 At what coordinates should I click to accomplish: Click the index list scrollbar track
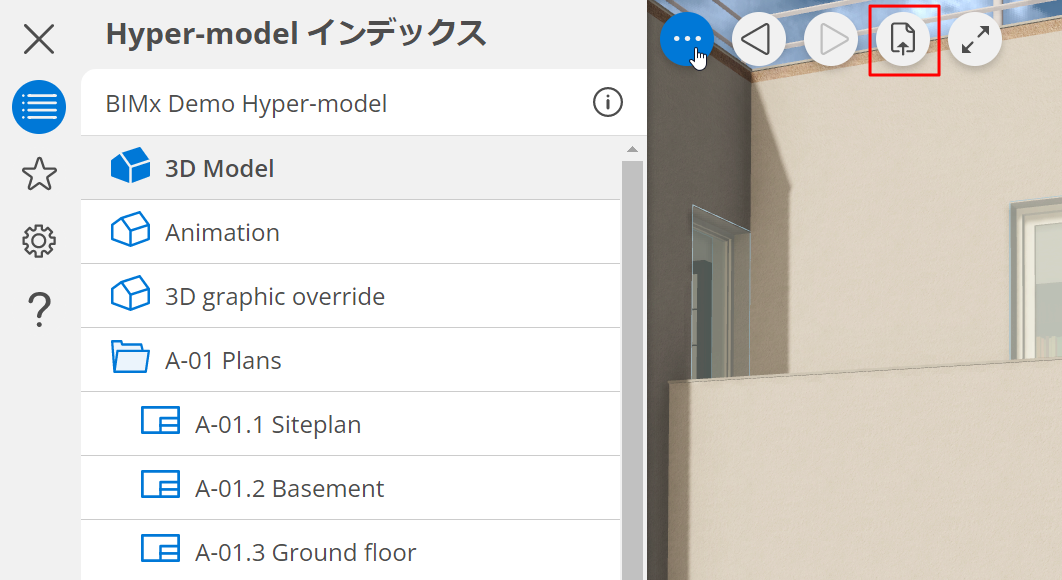pos(632,400)
